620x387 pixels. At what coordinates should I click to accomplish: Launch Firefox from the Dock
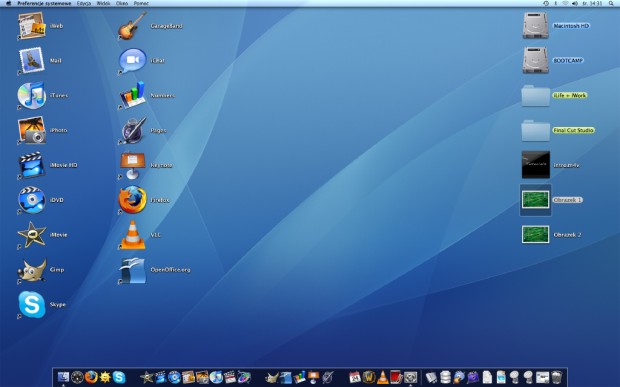point(91,377)
